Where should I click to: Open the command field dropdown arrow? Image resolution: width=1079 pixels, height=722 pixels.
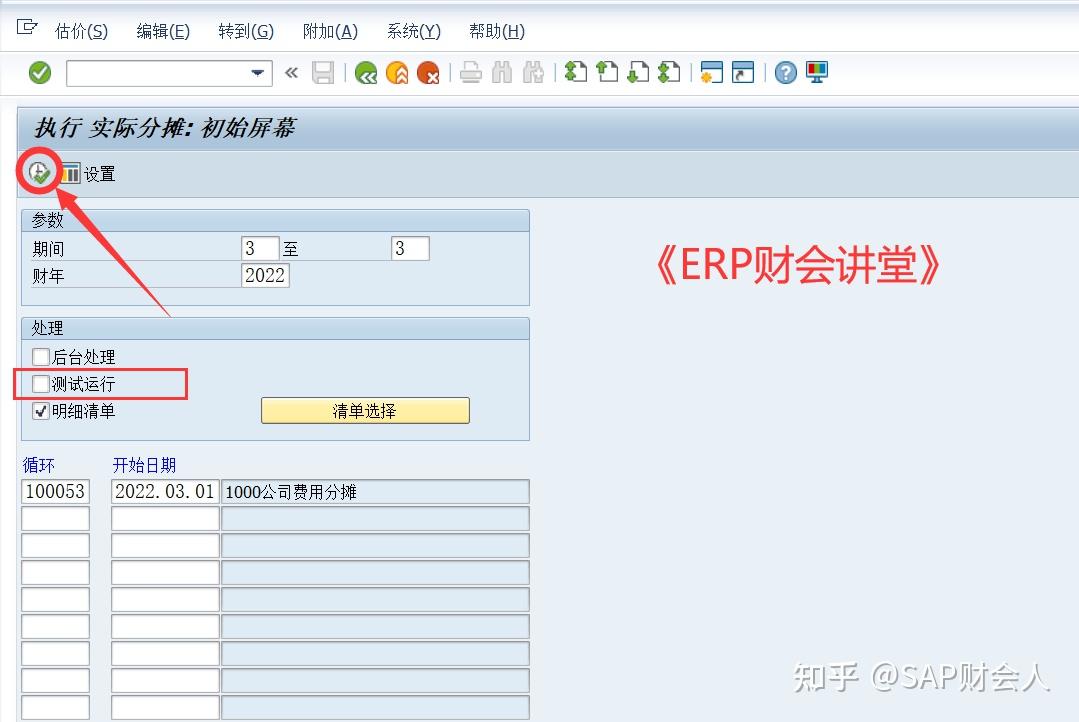coord(256,72)
